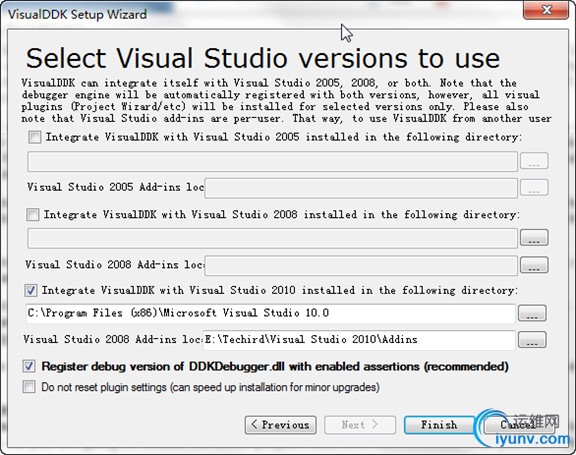Viewport: 576px width, 455px height.
Task: Go back with the Previous button
Action: click(281, 425)
